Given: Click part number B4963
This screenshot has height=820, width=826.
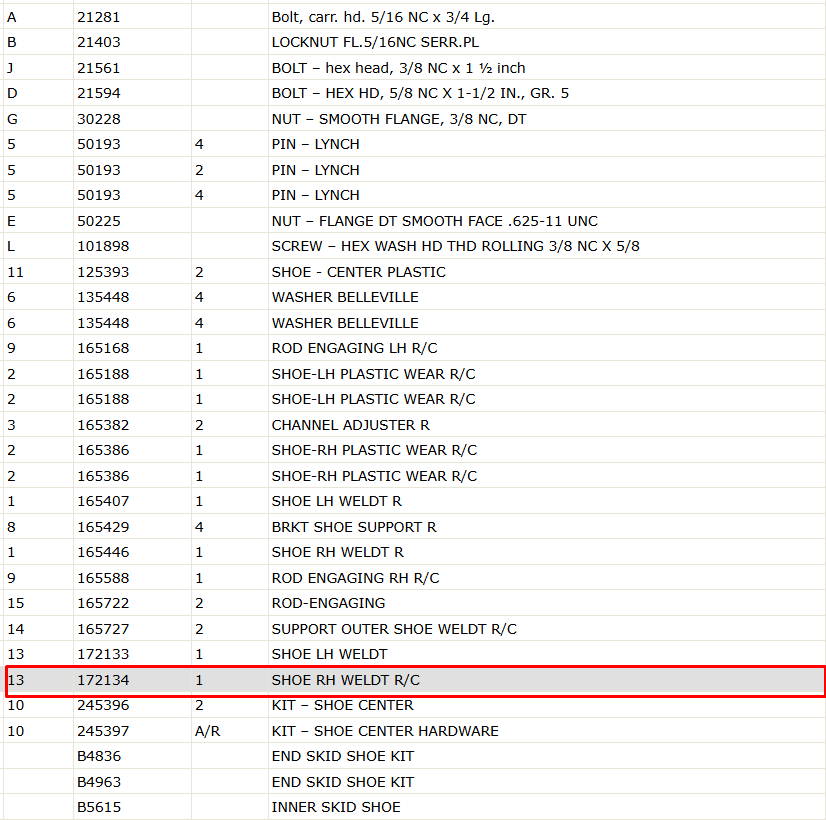Looking at the screenshot, I should [99, 782].
